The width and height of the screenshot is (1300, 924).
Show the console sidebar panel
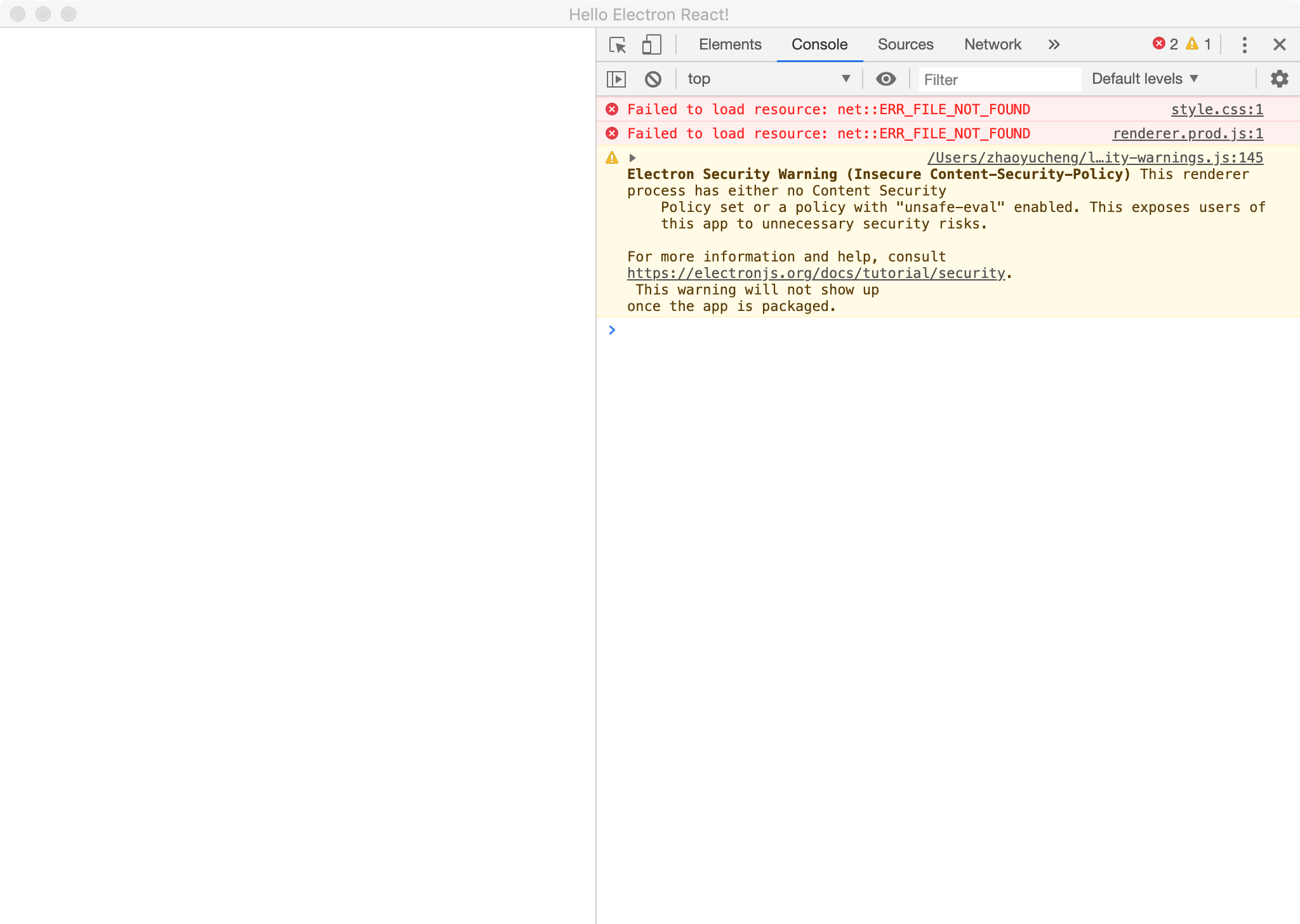pyautogui.click(x=616, y=79)
